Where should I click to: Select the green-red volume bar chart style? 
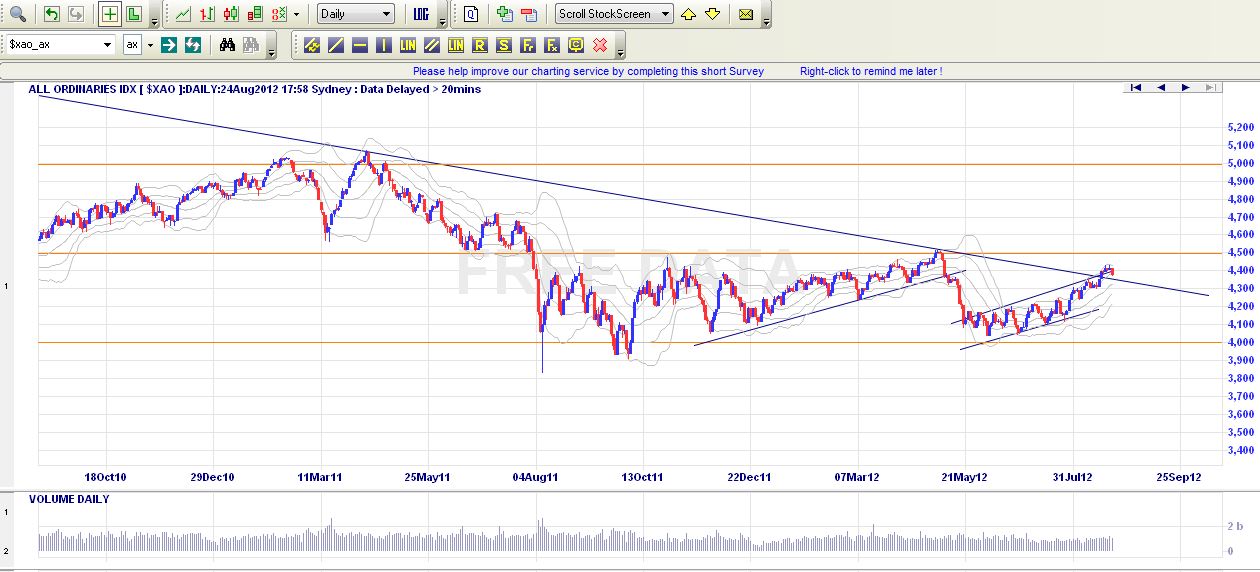tap(255, 14)
